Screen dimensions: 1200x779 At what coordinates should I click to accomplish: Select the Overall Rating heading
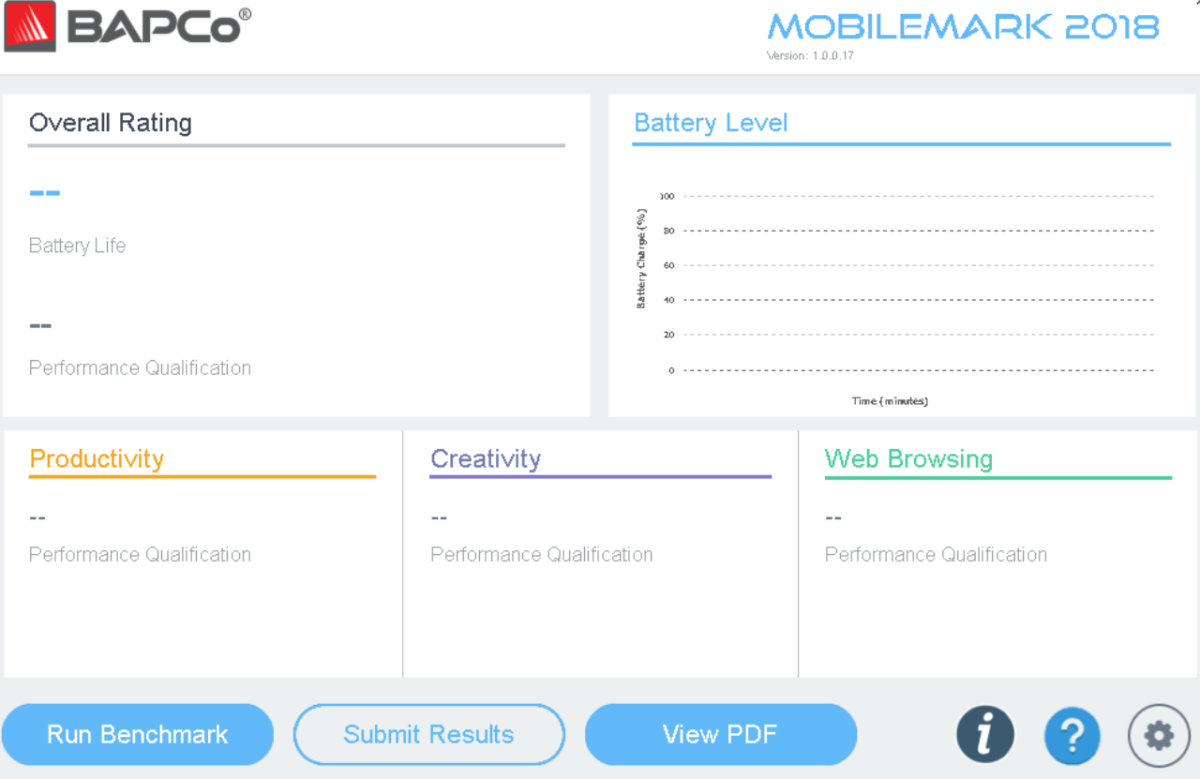pyautogui.click(x=110, y=123)
